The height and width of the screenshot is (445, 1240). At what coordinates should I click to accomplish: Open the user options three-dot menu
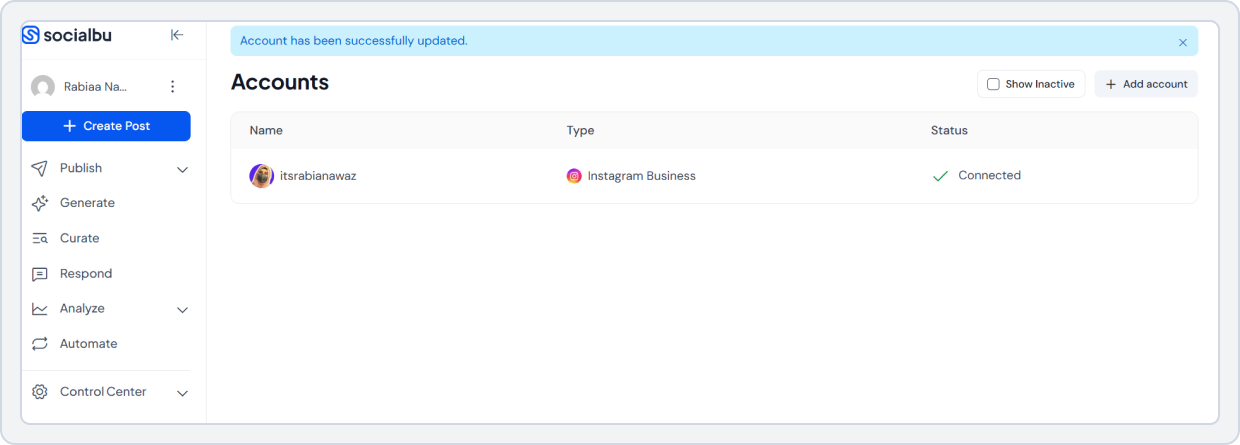pyautogui.click(x=172, y=87)
